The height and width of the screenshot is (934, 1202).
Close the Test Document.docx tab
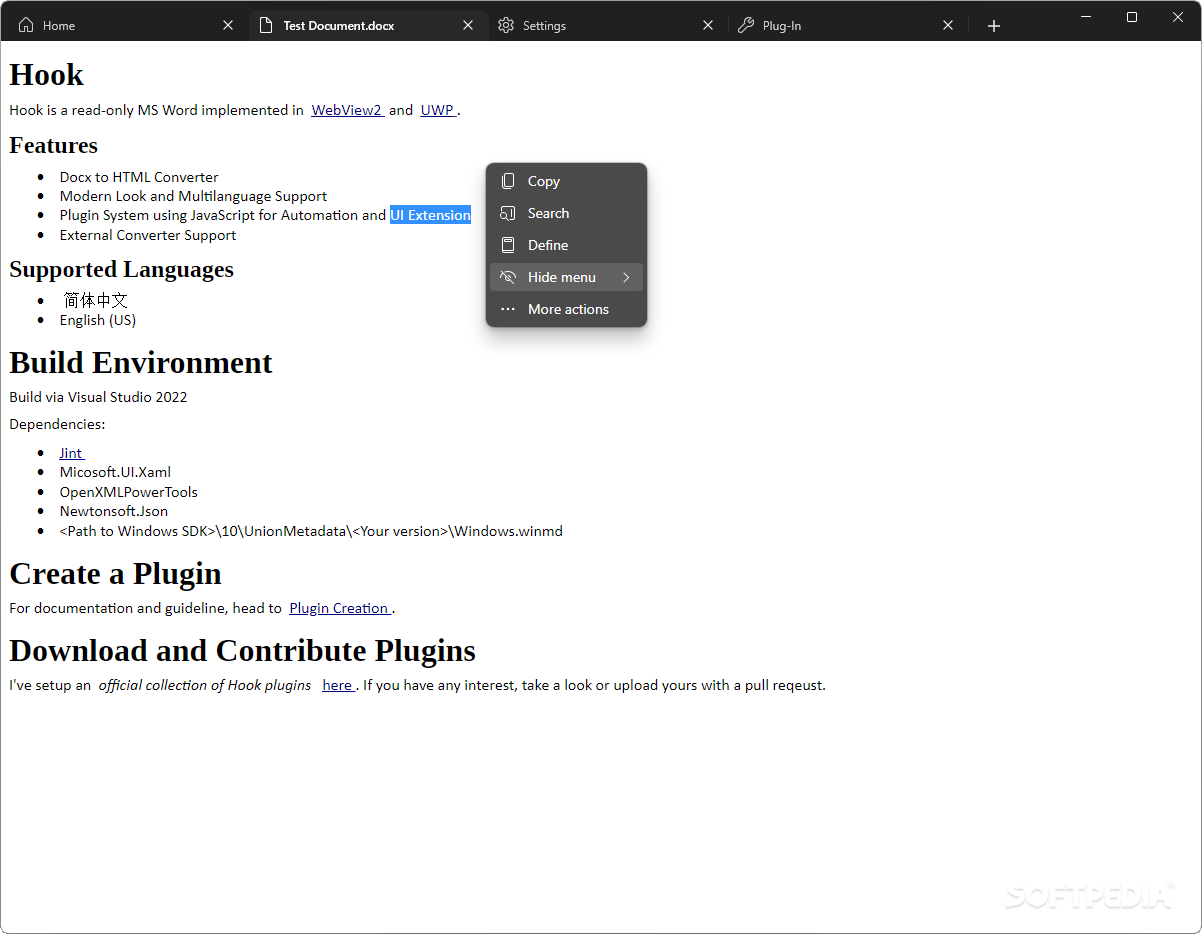468,26
